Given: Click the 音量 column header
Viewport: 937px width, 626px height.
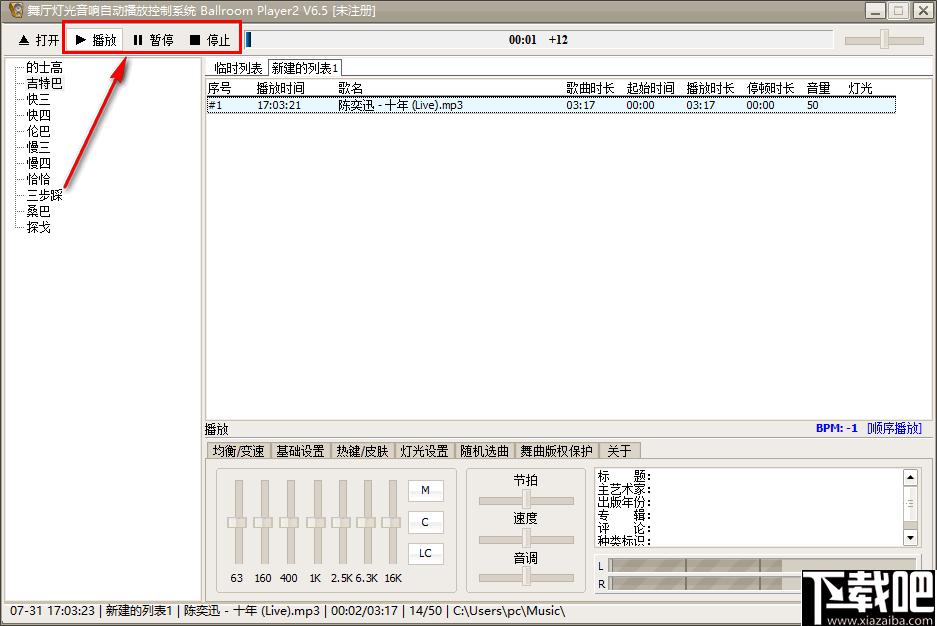Looking at the screenshot, I should pos(818,88).
